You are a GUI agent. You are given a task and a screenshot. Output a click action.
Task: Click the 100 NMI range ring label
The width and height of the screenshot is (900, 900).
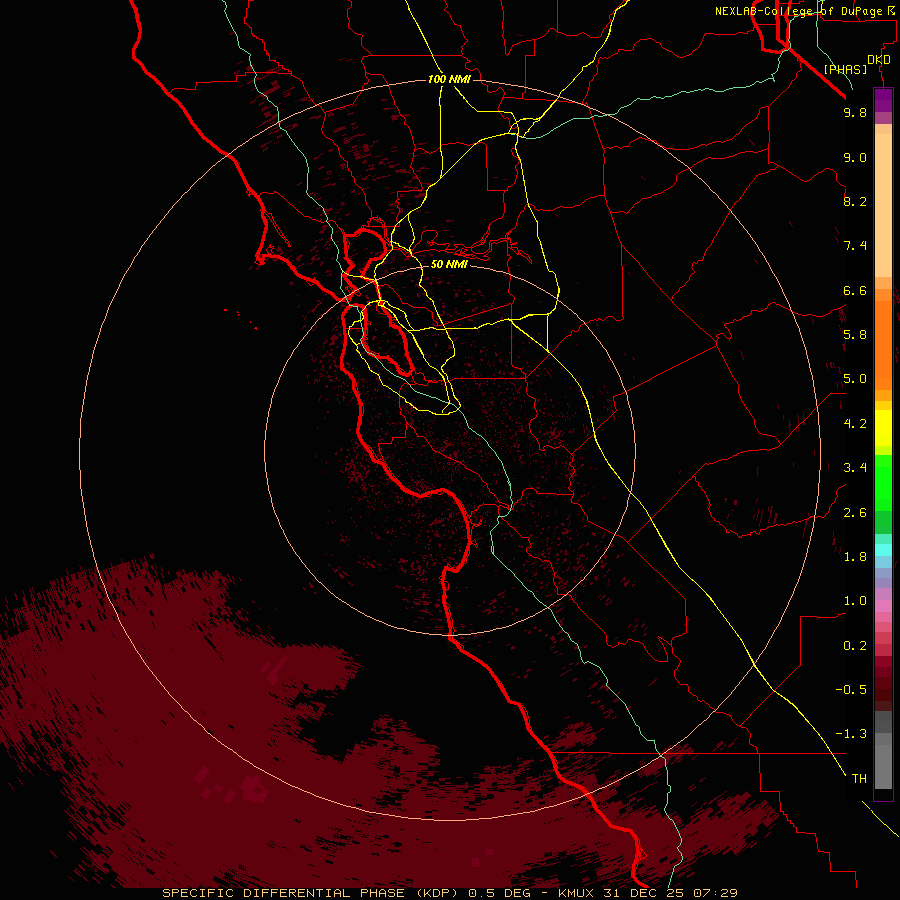point(449,79)
